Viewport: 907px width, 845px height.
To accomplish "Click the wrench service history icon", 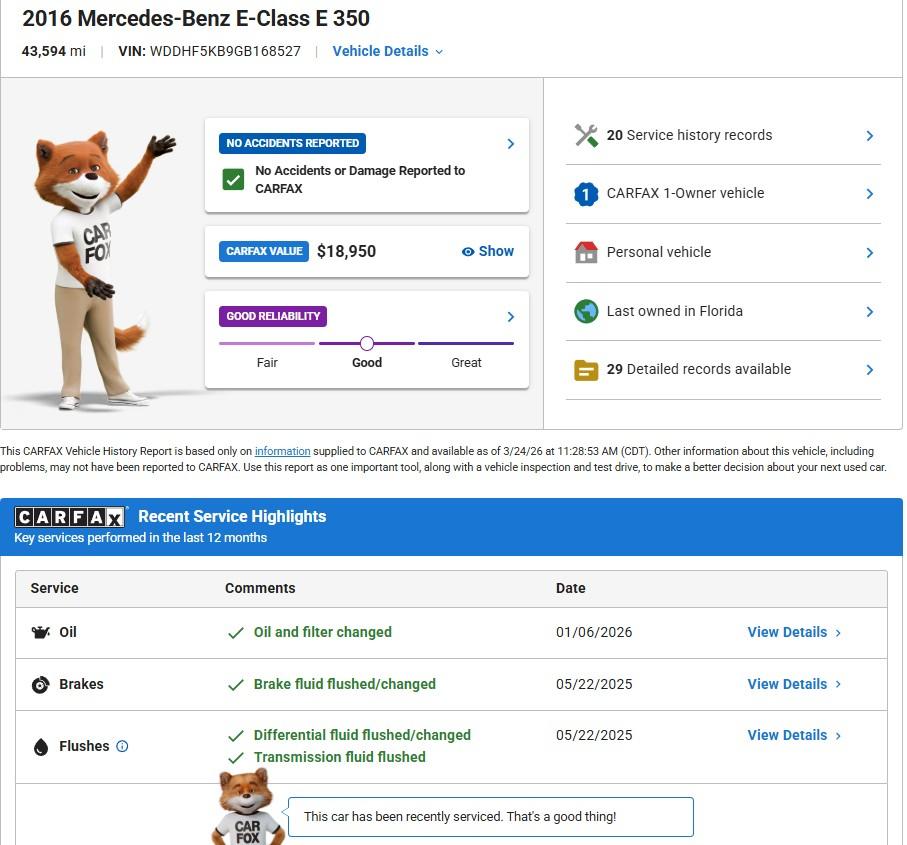I will tap(586, 136).
